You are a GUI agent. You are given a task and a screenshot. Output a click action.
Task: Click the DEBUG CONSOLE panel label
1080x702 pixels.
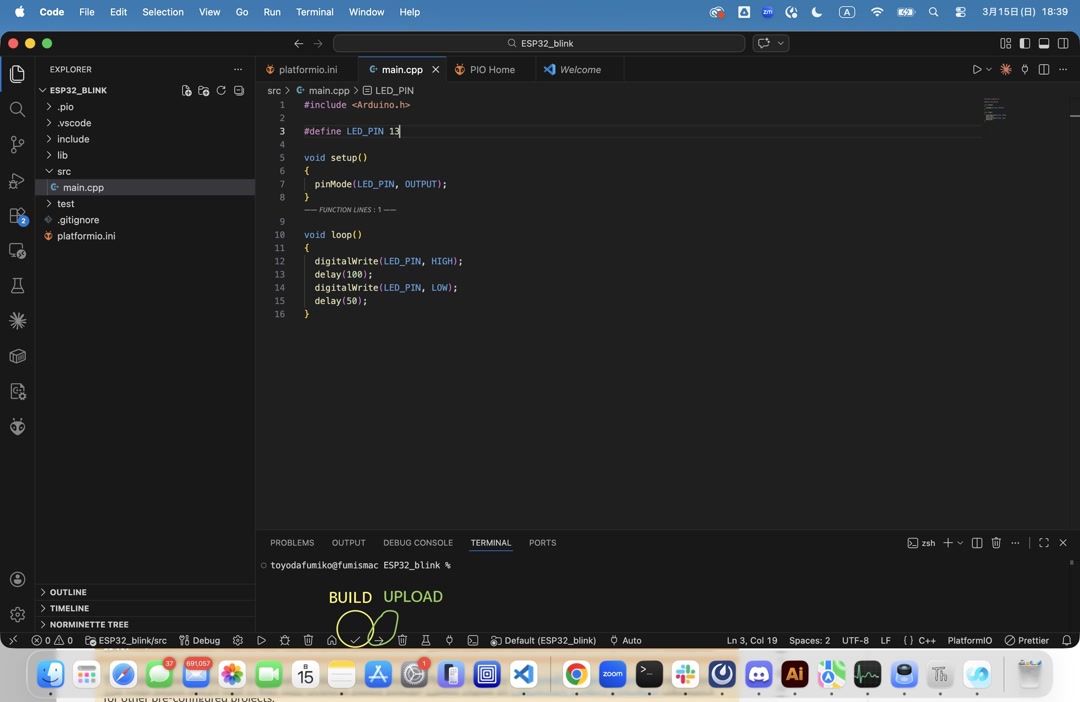pyautogui.click(x=418, y=542)
